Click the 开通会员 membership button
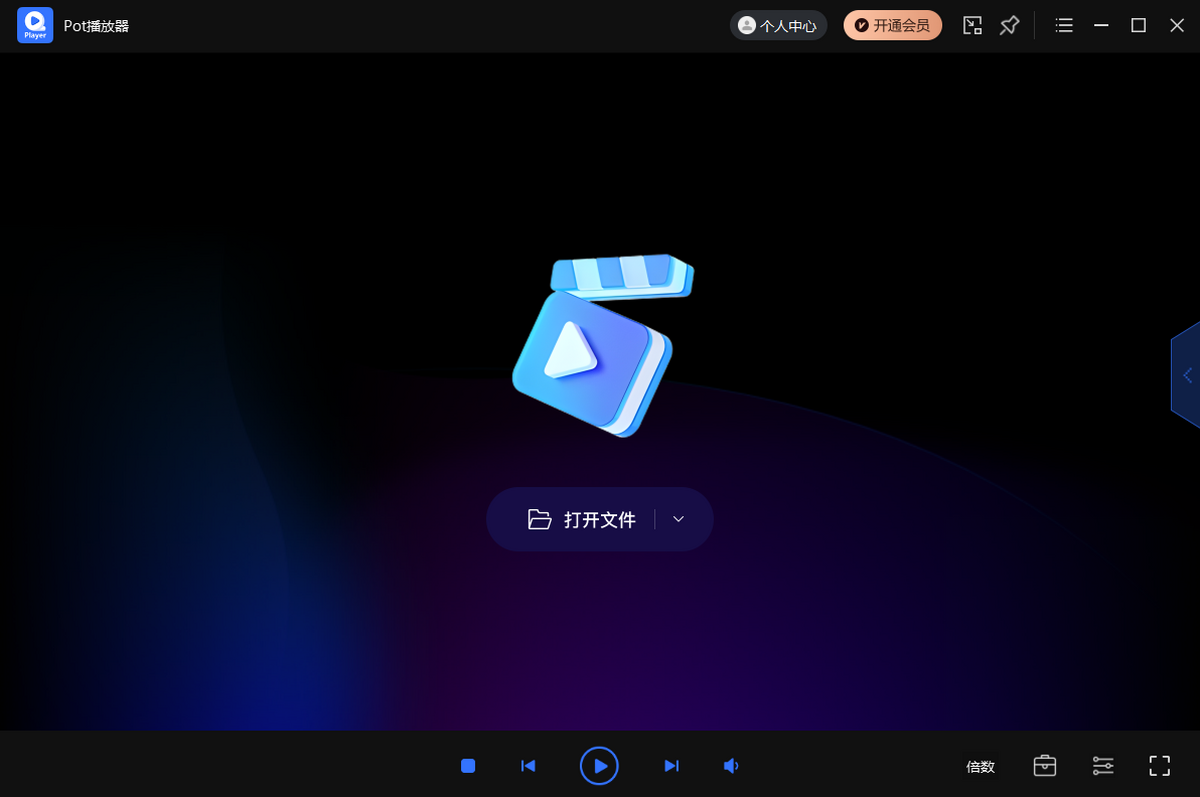 coord(892,26)
